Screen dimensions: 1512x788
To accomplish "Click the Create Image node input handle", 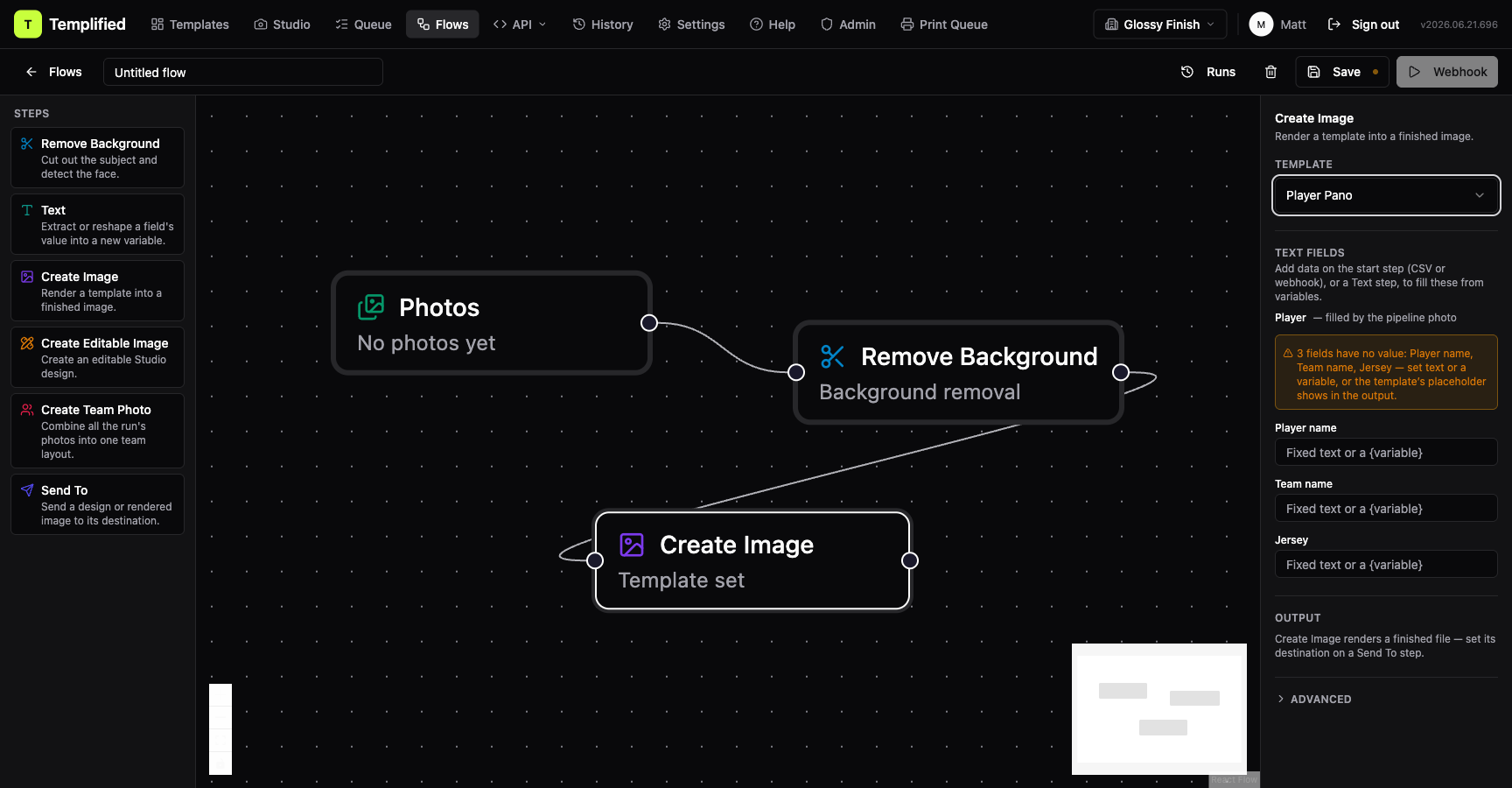I will coord(595,560).
